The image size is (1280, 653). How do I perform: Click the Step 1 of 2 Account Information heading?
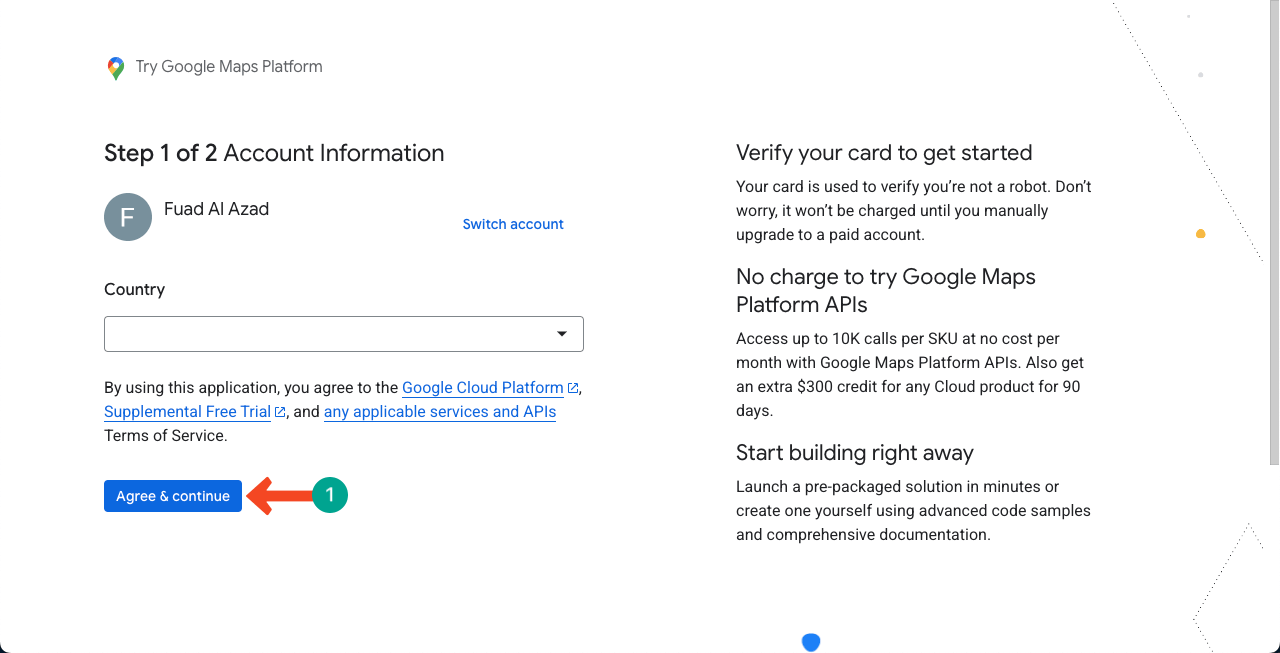coord(274,153)
